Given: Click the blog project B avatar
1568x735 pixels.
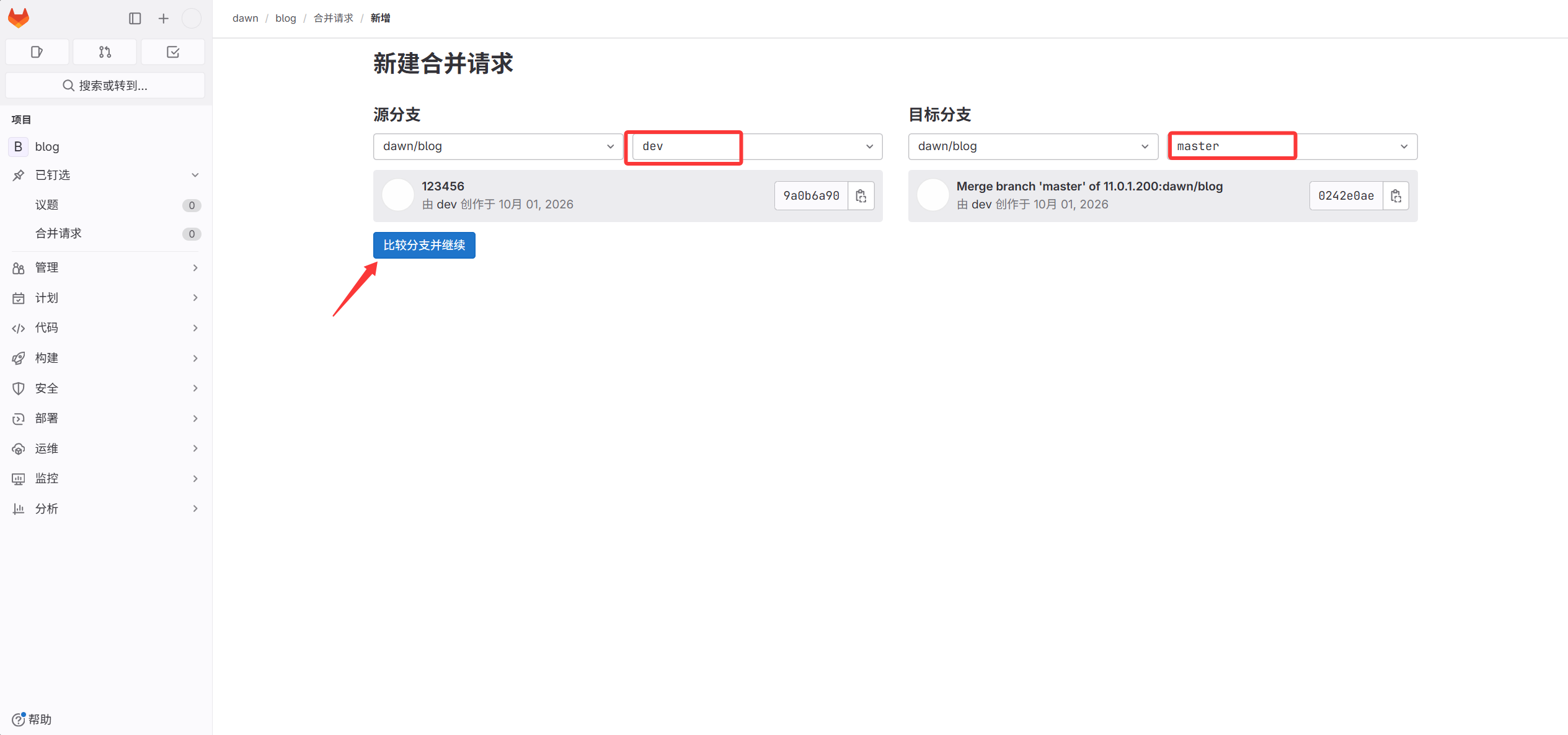Looking at the screenshot, I should pyautogui.click(x=18, y=146).
